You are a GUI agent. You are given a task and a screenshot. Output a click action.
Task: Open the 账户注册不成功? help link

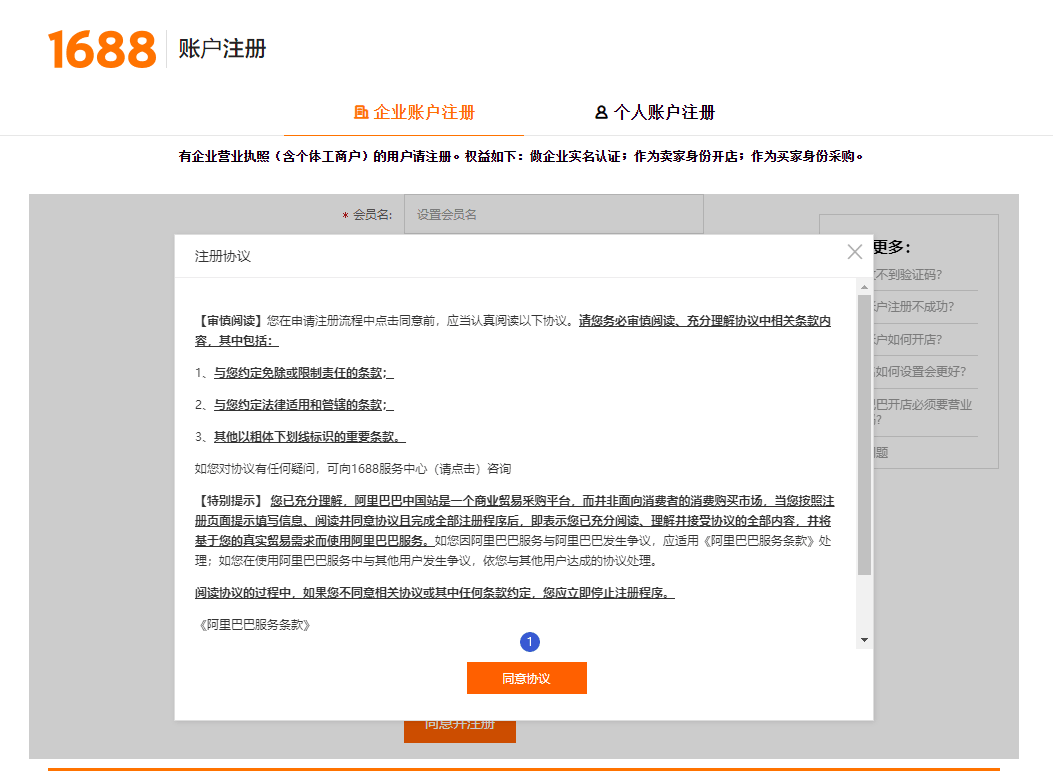tap(912, 307)
